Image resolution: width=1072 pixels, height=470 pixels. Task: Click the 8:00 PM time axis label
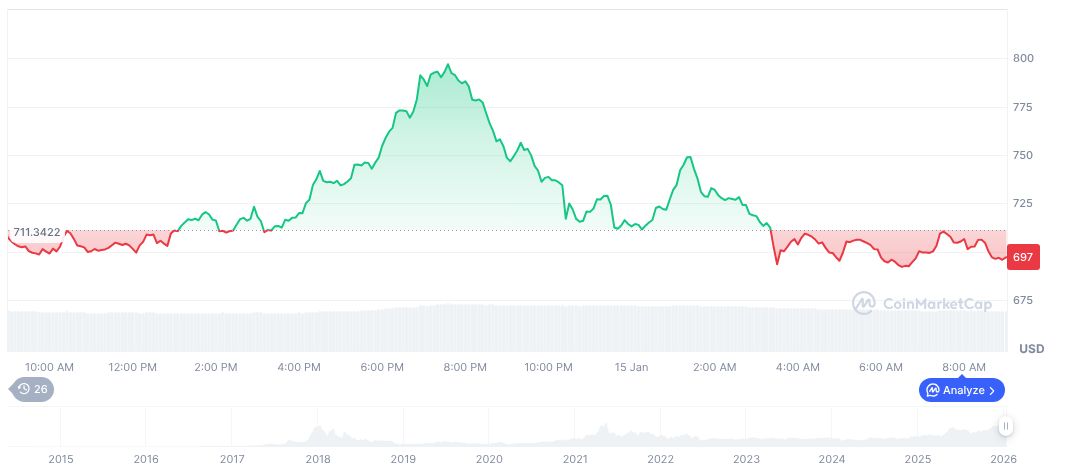(465, 367)
